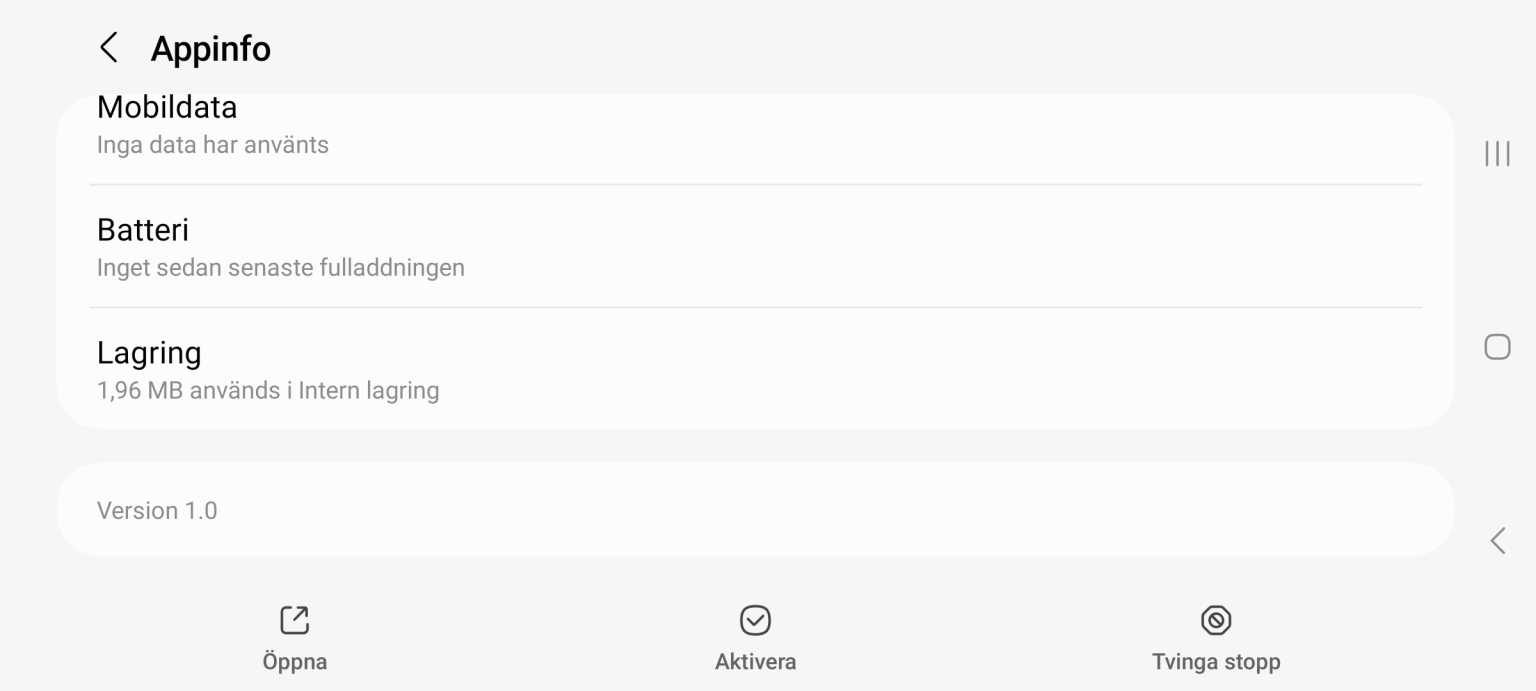Tap the 'Inga data har använts' subtitle
The height and width of the screenshot is (691, 1536).
pos(213,144)
